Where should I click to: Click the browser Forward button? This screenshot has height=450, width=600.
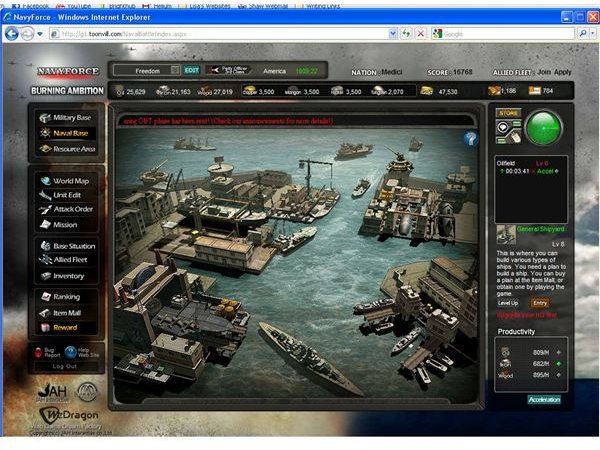27,34
